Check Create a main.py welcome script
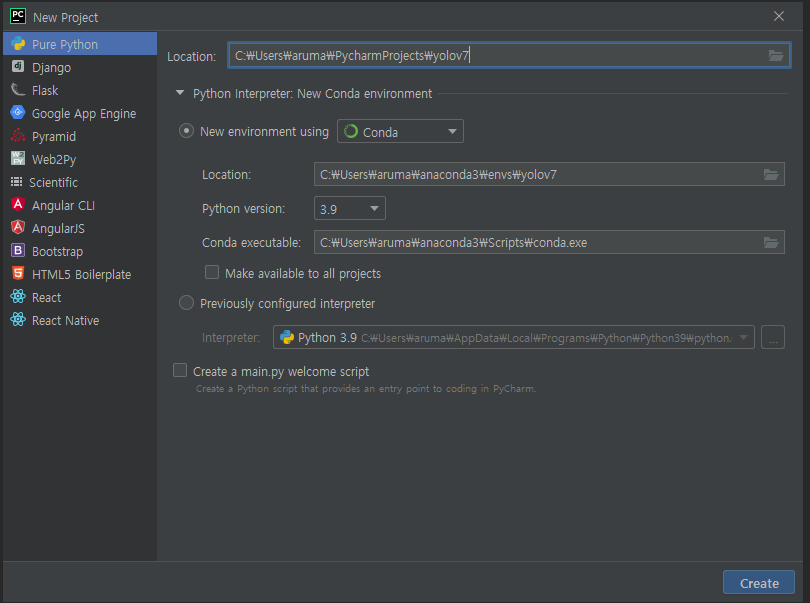Image resolution: width=810 pixels, height=603 pixels. click(180, 371)
